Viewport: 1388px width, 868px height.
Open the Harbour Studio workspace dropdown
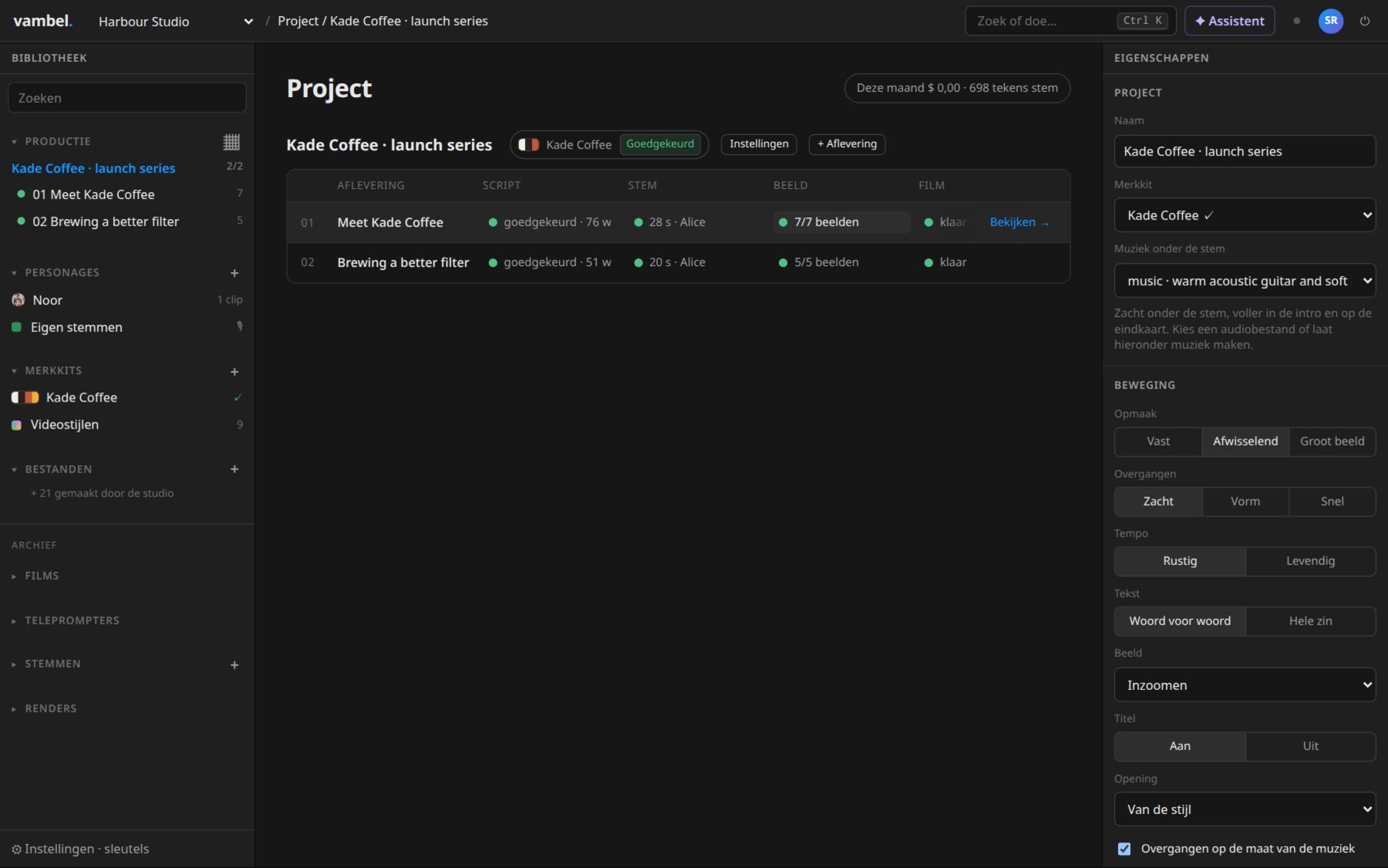pos(176,22)
